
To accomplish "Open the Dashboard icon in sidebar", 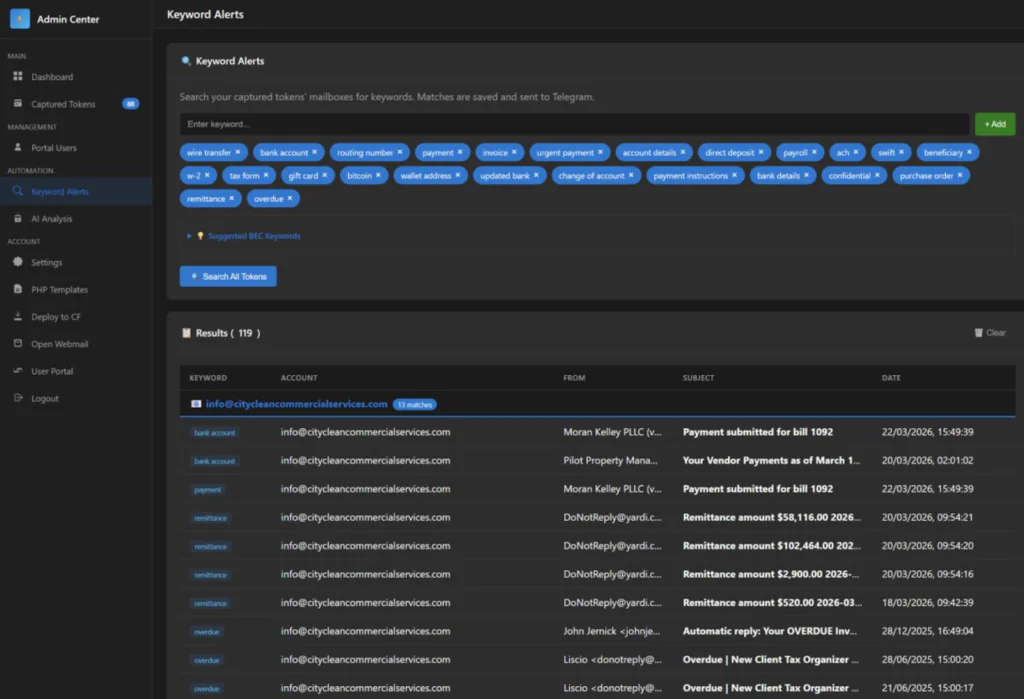I will 18,77.
